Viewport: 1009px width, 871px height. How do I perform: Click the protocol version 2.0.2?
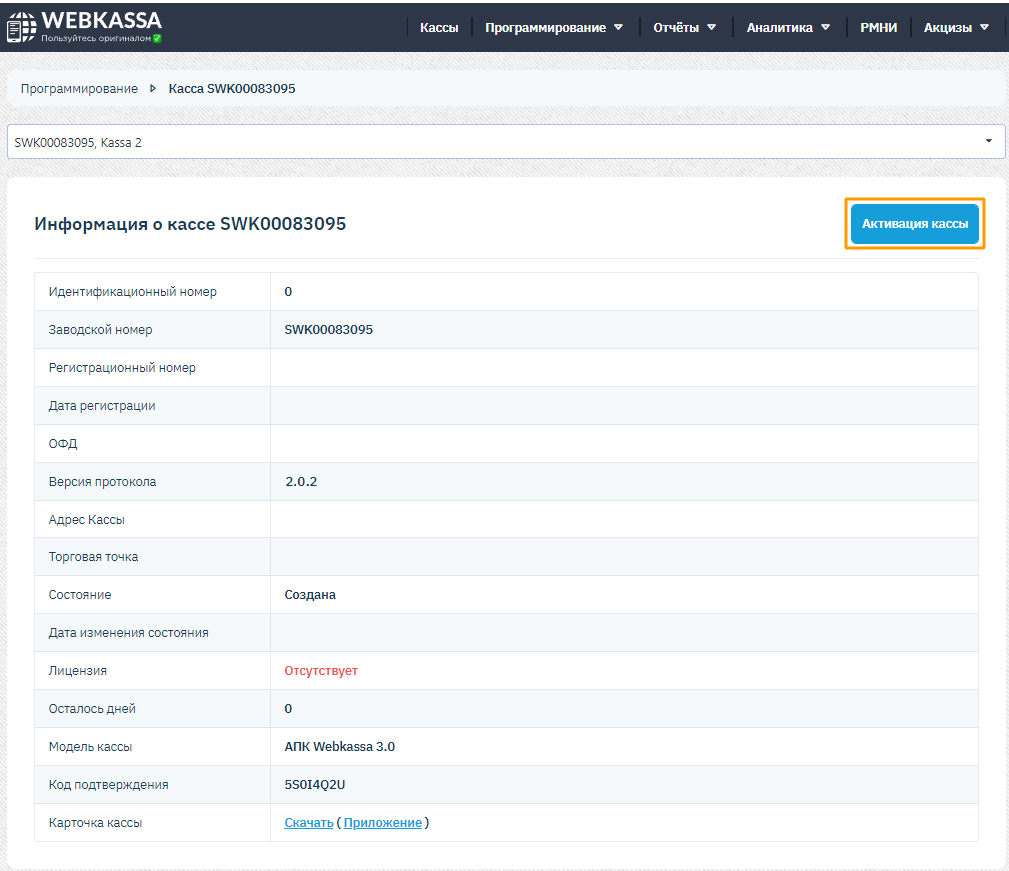coord(301,482)
